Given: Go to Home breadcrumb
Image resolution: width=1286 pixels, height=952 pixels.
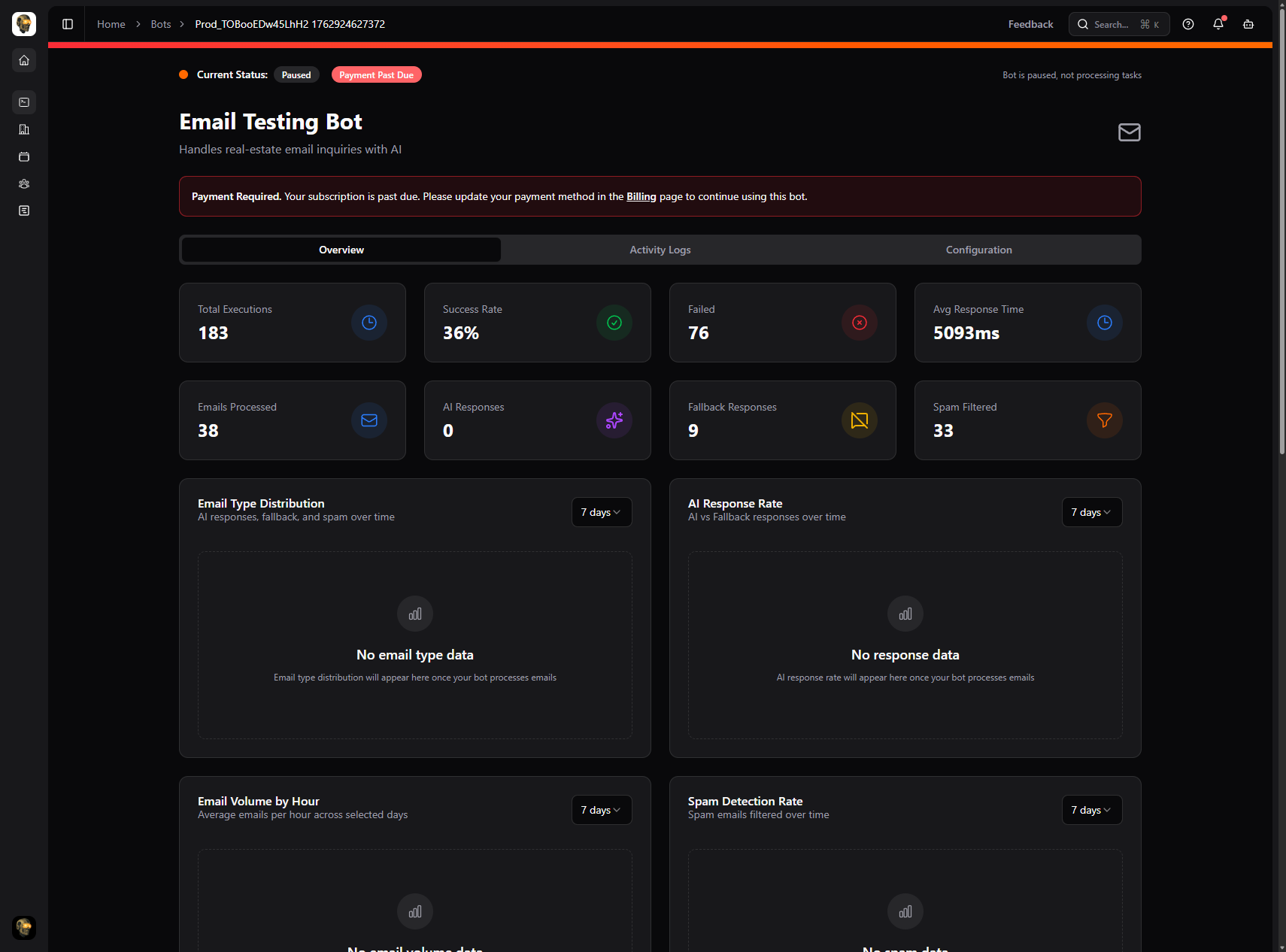Looking at the screenshot, I should coord(111,24).
